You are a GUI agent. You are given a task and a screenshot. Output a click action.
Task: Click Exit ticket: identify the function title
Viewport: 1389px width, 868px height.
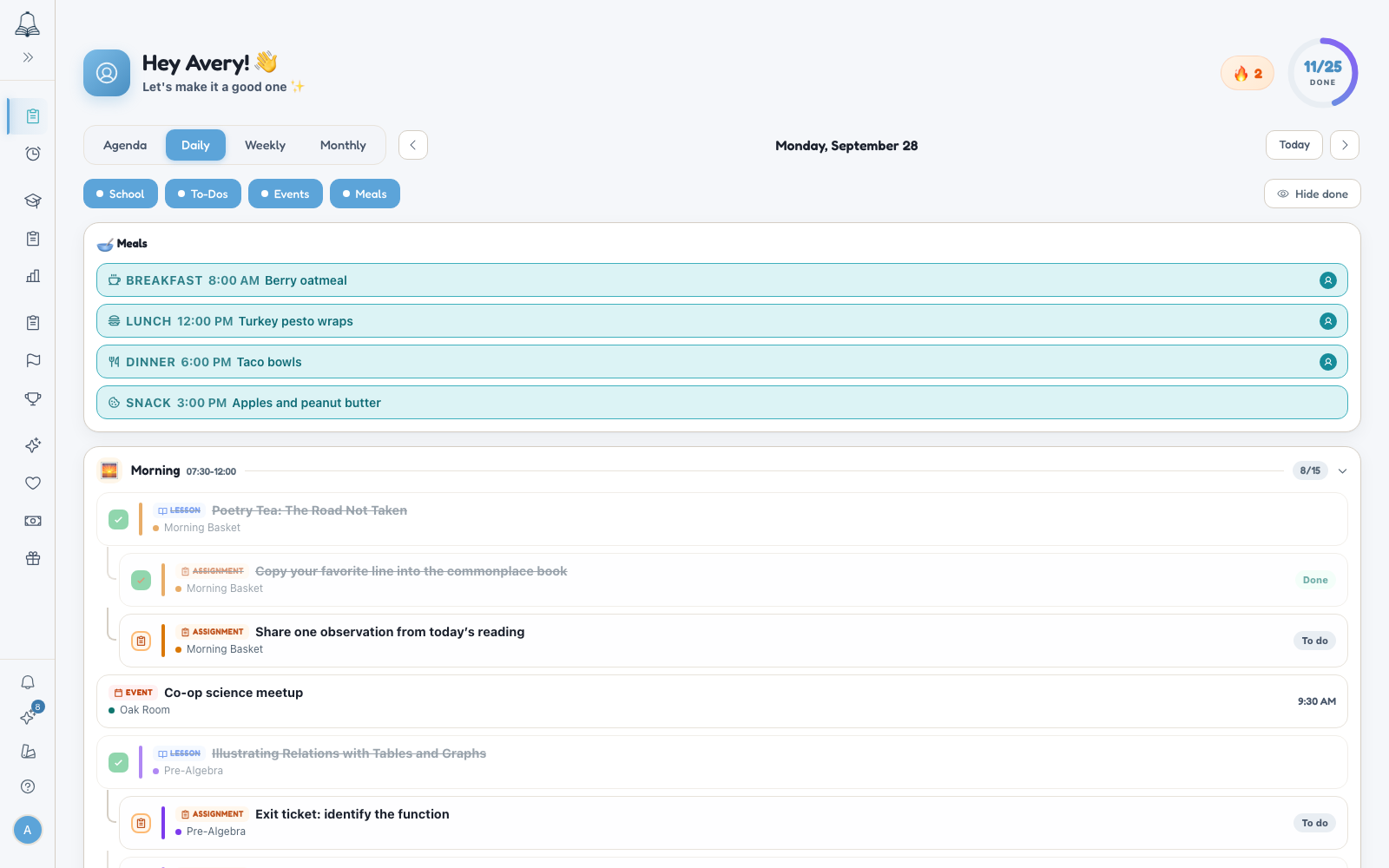(352, 814)
